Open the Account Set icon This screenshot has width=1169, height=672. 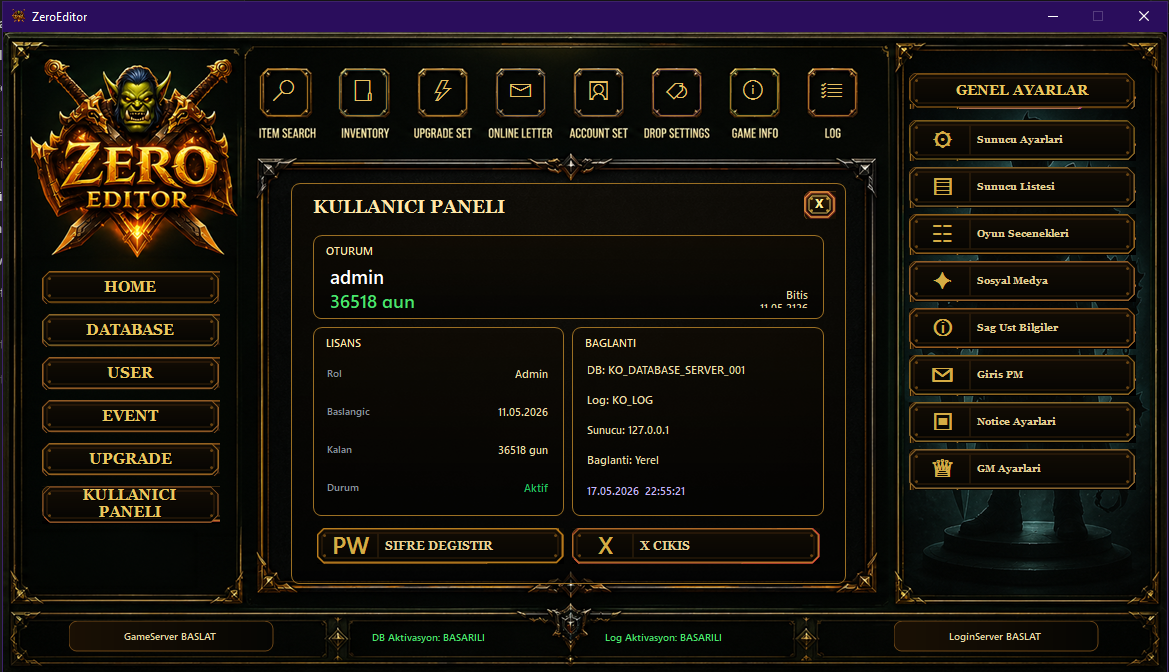598,92
